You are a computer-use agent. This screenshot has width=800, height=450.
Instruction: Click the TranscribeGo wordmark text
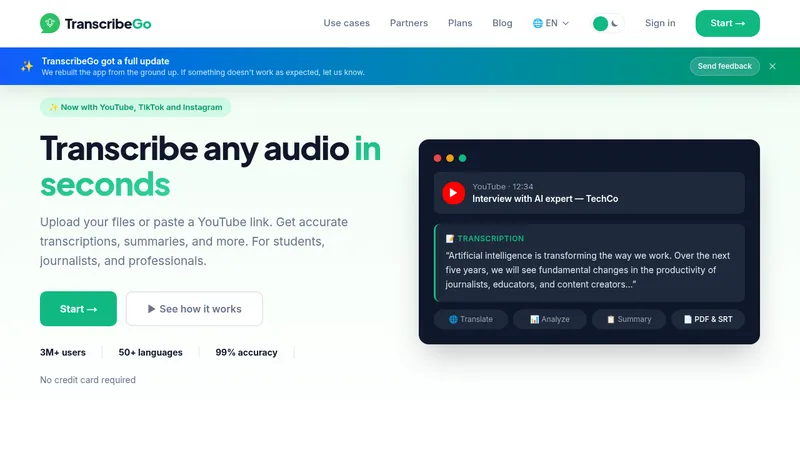[108, 24]
